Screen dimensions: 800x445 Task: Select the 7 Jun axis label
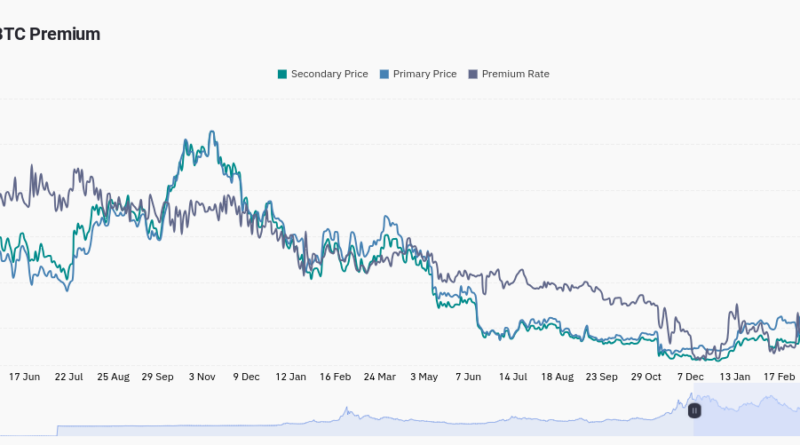468,377
